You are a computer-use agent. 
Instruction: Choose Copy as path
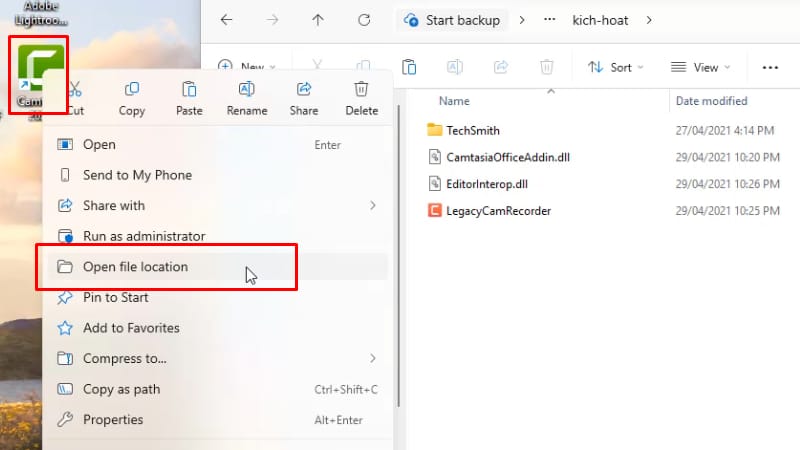218,389
